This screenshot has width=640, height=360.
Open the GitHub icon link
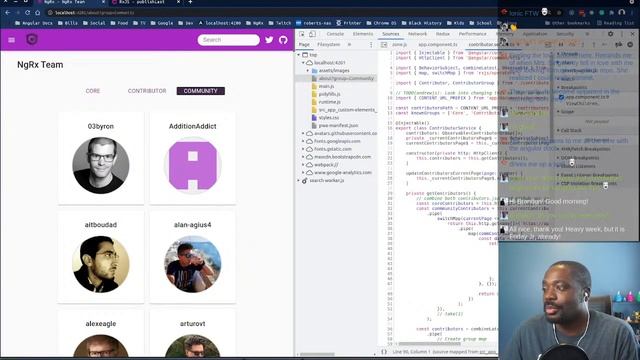tap(283, 40)
